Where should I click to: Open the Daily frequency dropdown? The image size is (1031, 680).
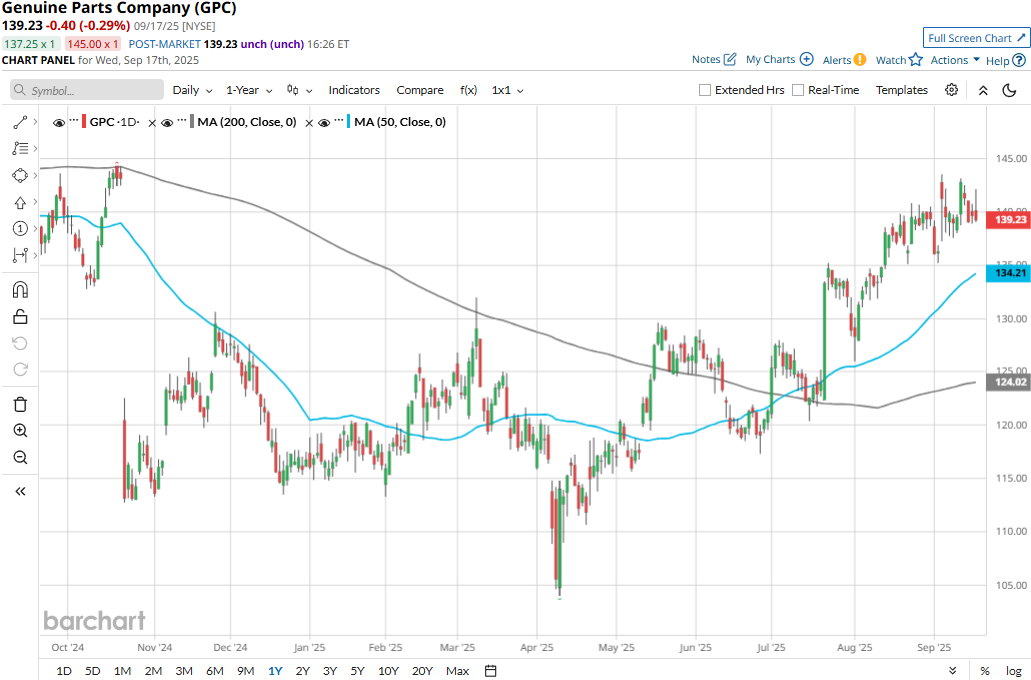coord(192,90)
